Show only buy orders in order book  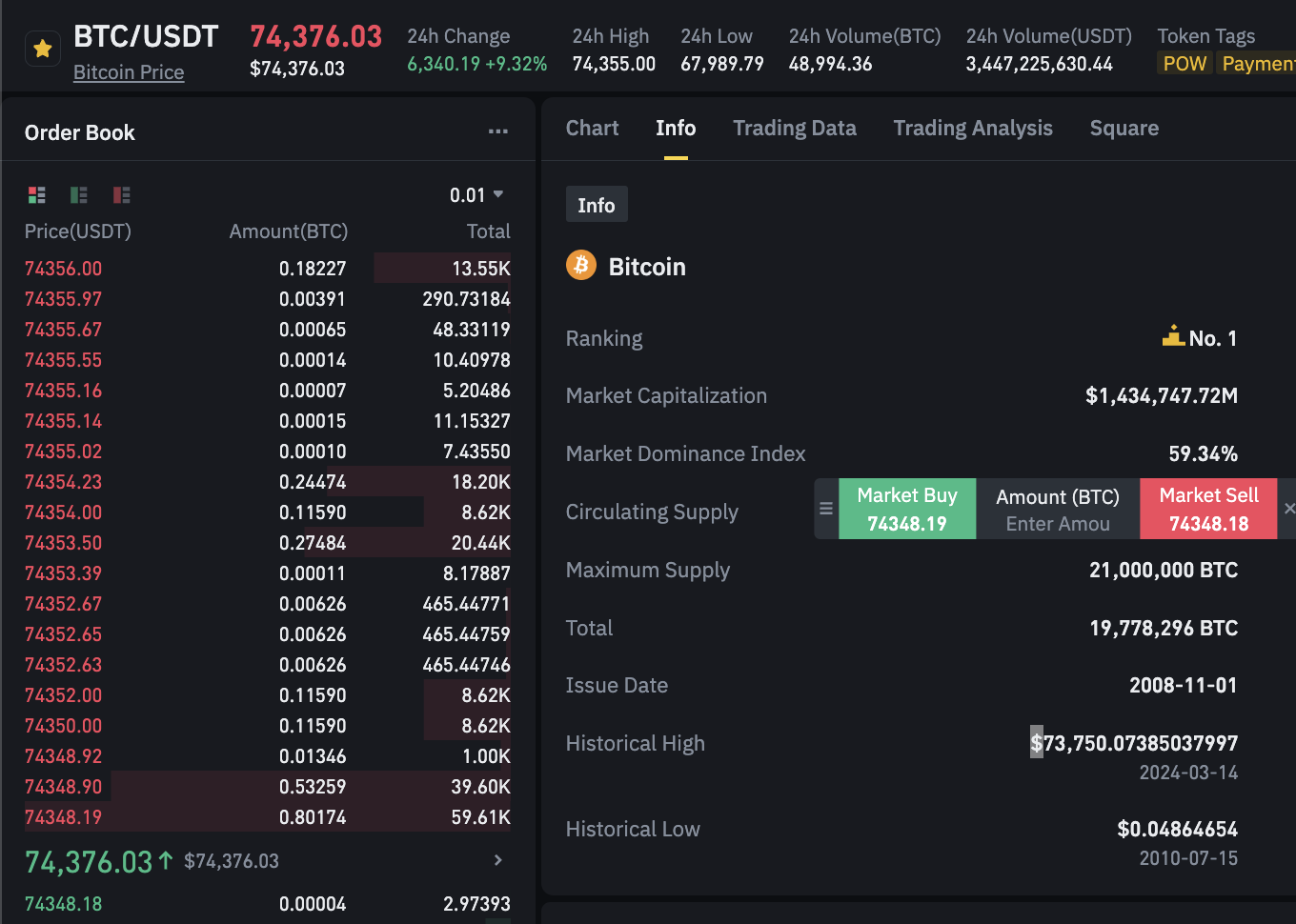(x=78, y=194)
